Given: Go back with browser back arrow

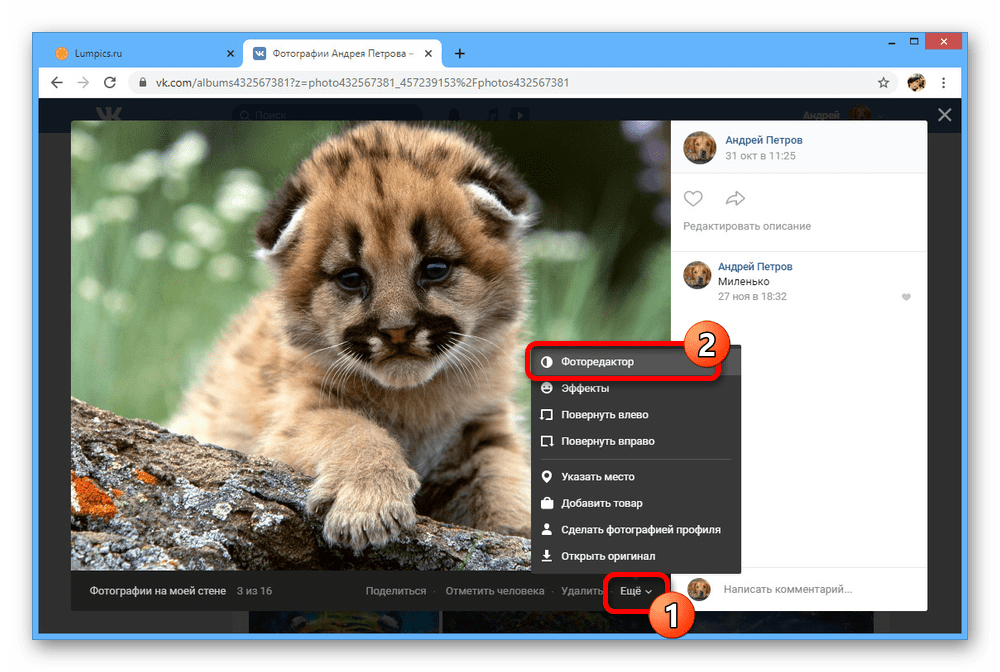Looking at the screenshot, I should click(x=57, y=82).
